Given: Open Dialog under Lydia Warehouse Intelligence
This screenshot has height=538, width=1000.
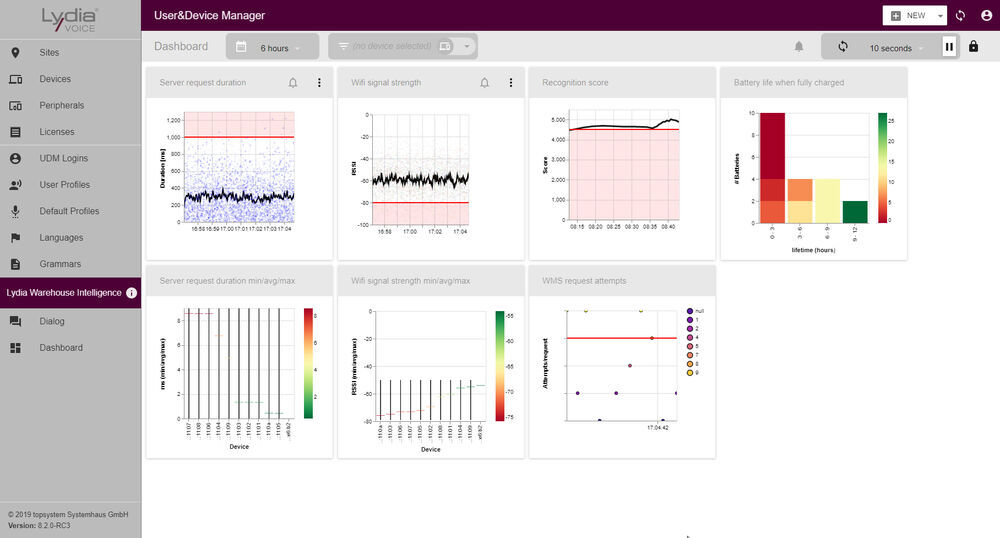Looking at the screenshot, I should coord(52,321).
